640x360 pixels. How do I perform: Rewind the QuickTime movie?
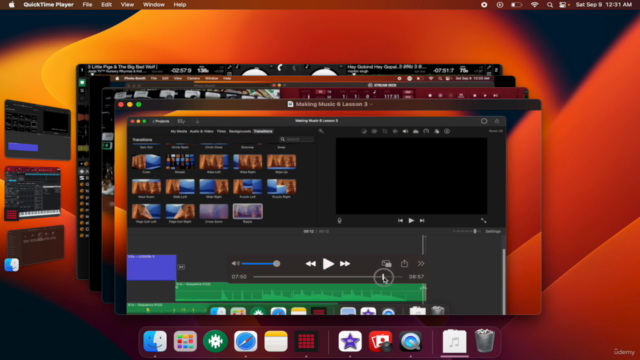(311, 264)
